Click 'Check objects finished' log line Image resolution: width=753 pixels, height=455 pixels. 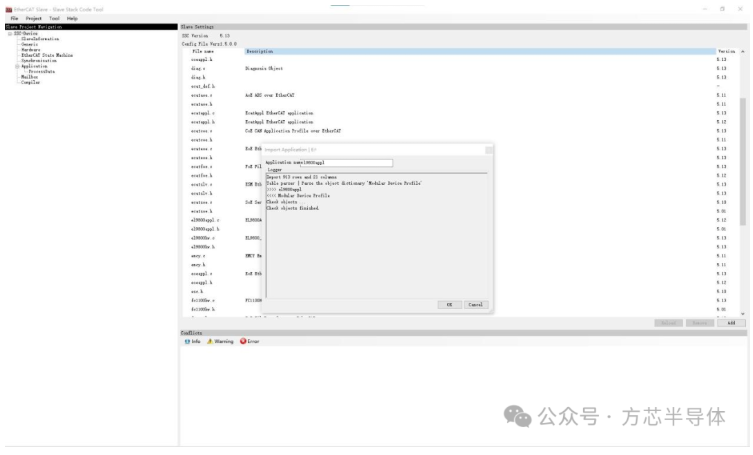tap(293, 209)
